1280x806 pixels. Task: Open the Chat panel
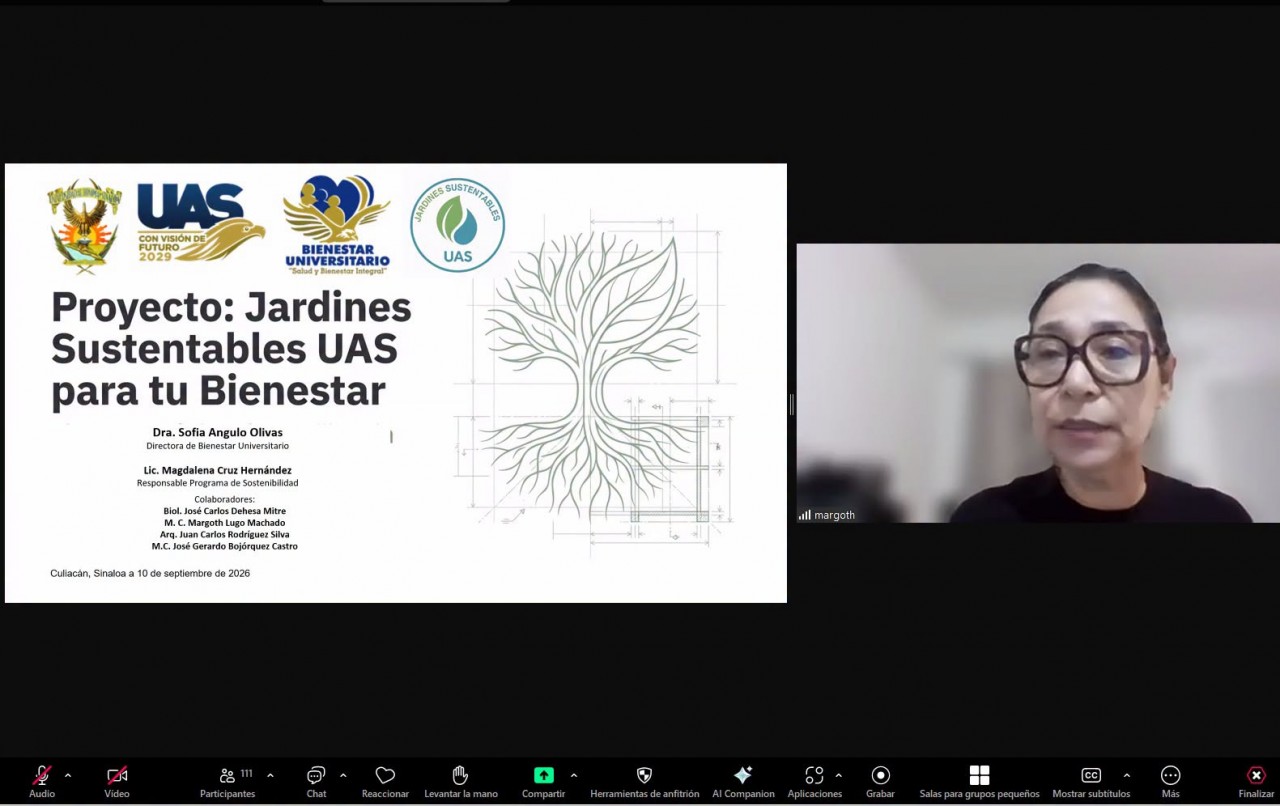click(x=316, y=781)
